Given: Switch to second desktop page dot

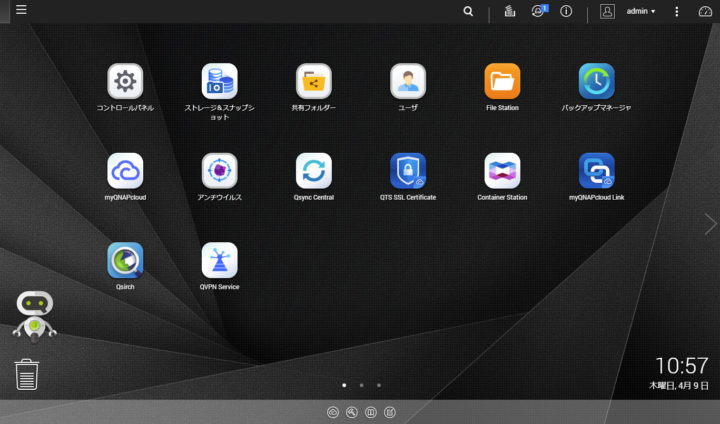Looking at the screenshot, I should 362,385.
